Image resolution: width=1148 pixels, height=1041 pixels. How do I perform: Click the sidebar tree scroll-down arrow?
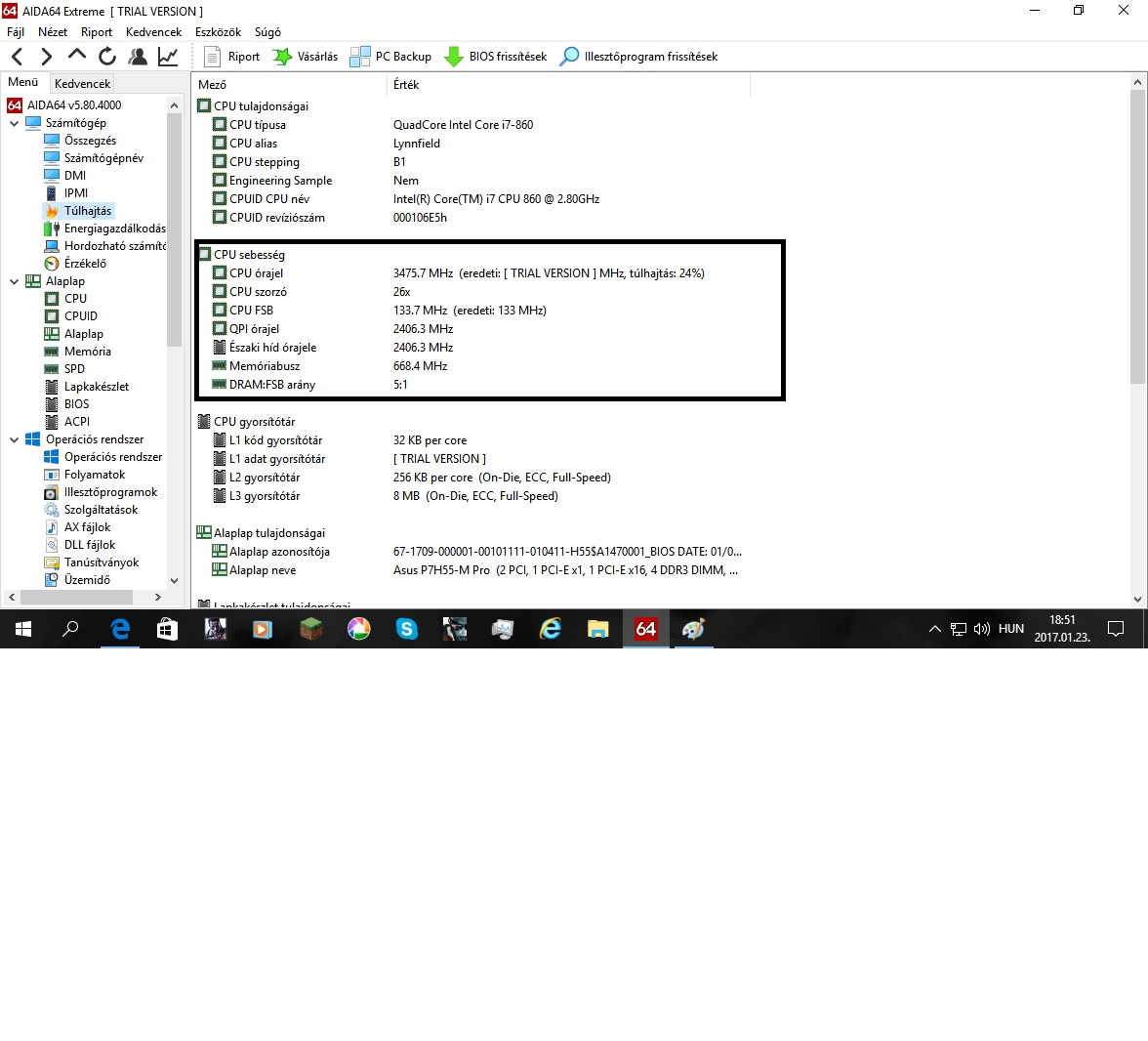point(174,580)
